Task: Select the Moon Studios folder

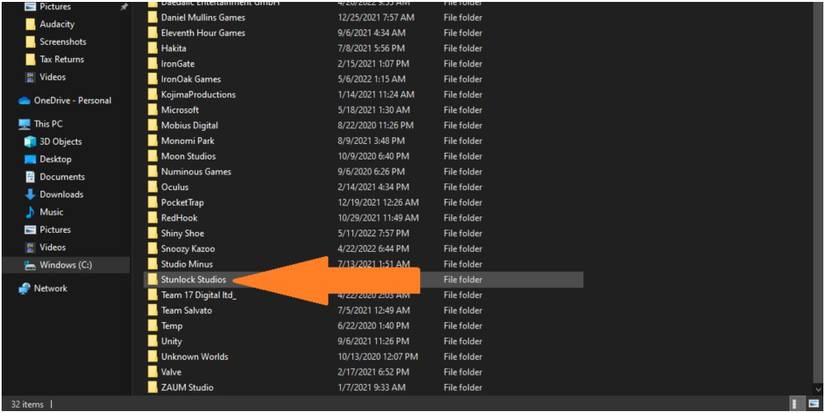Action: [x=189, y=156]
